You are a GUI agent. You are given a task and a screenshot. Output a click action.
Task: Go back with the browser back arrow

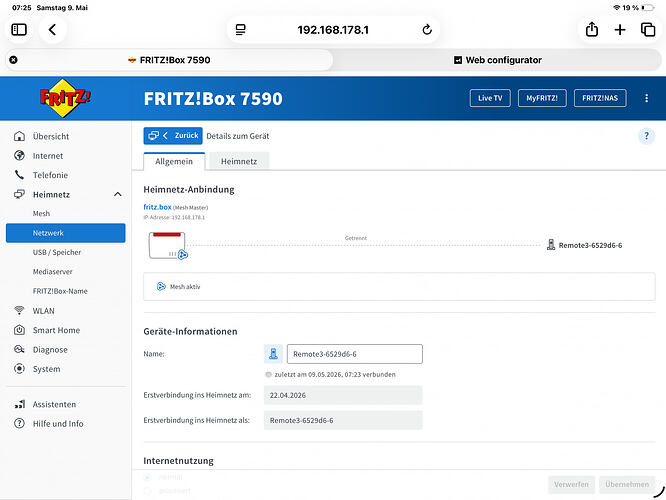(52, 30)
